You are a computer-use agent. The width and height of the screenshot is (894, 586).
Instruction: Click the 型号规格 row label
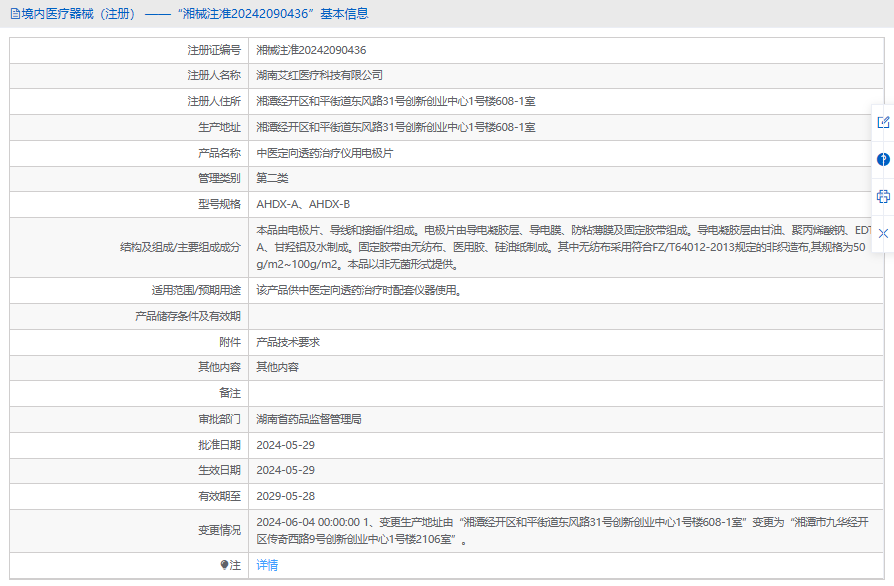pyautogui.click(x=219, y=204)
